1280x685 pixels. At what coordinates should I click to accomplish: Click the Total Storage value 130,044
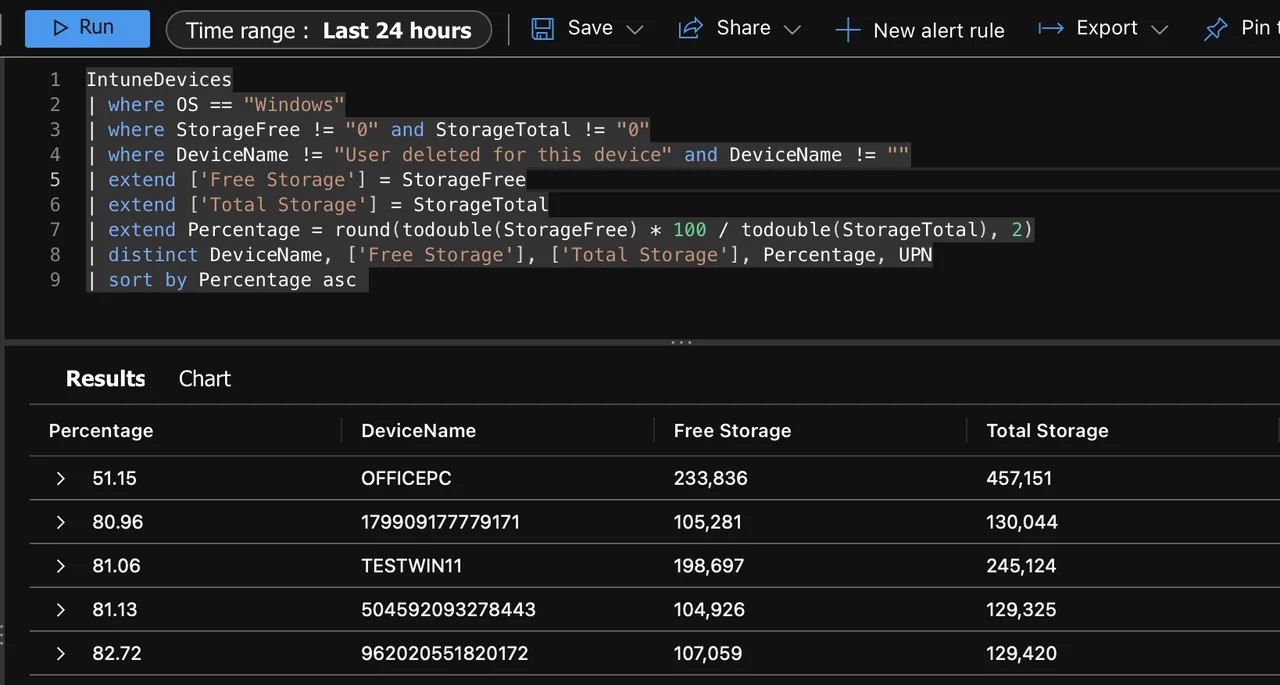tap(1022, 522)
